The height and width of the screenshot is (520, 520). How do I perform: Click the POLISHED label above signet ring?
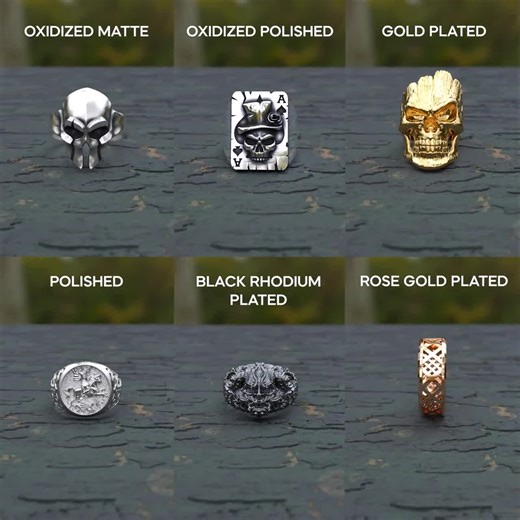[86, 282]
